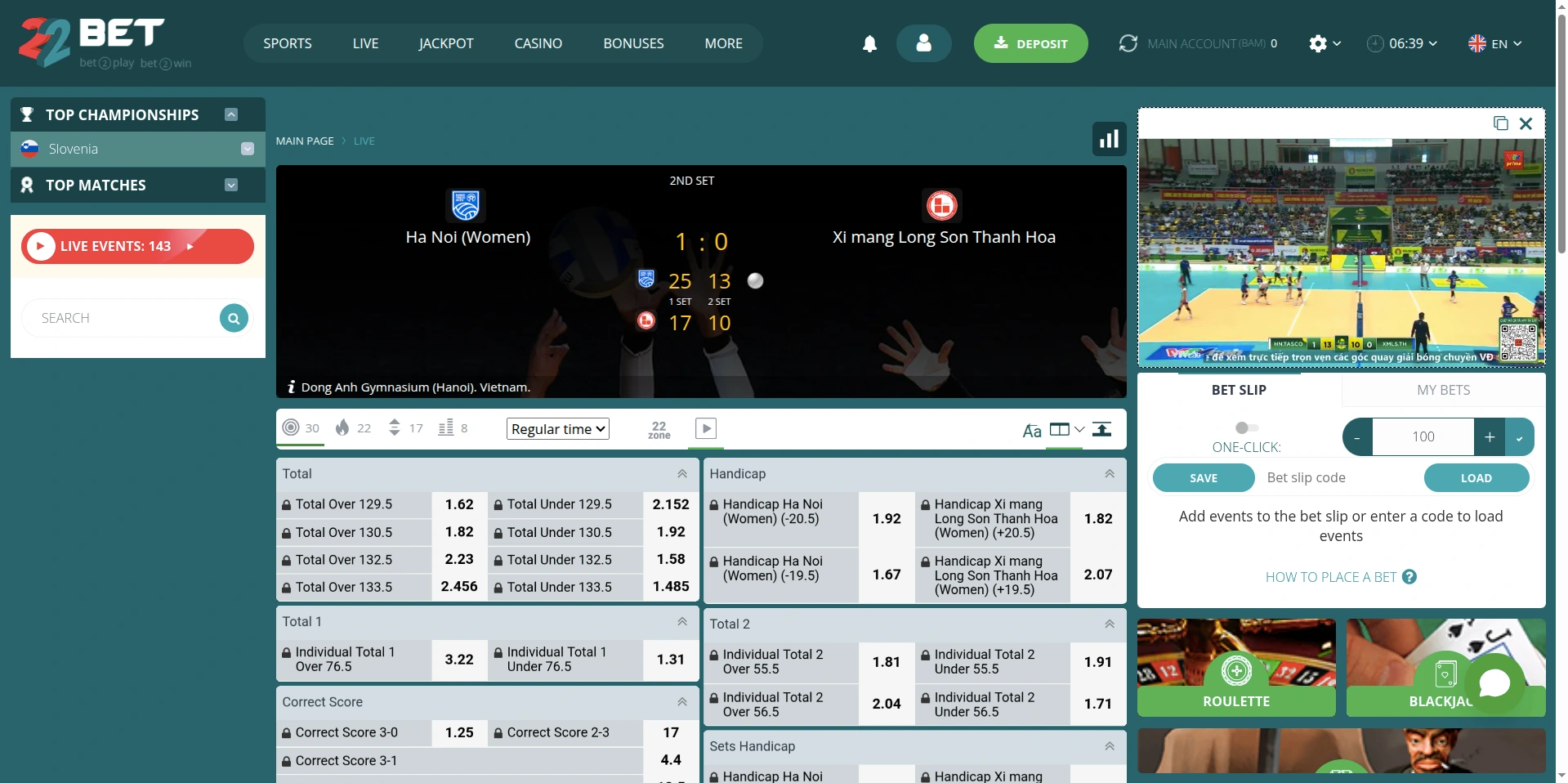Switch to the My Bets tab

point(1443,391)
